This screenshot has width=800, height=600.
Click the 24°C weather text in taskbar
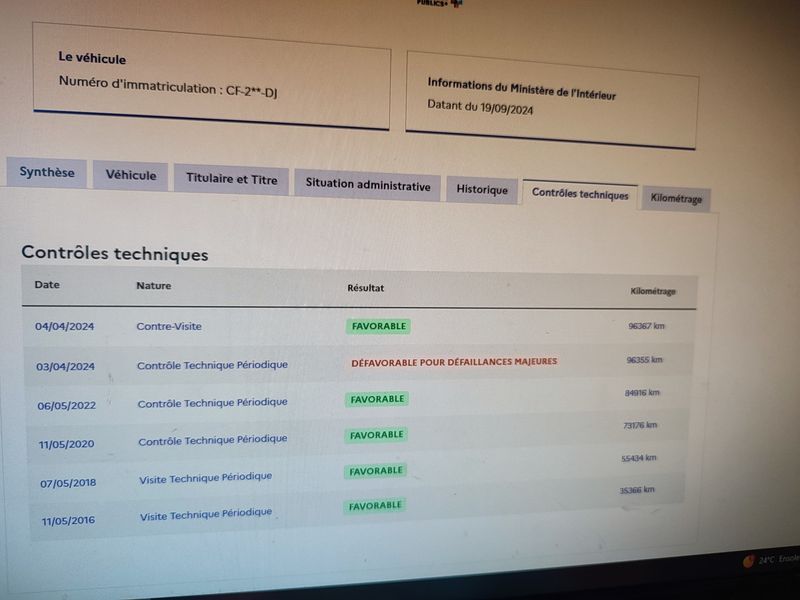point(766,560)
